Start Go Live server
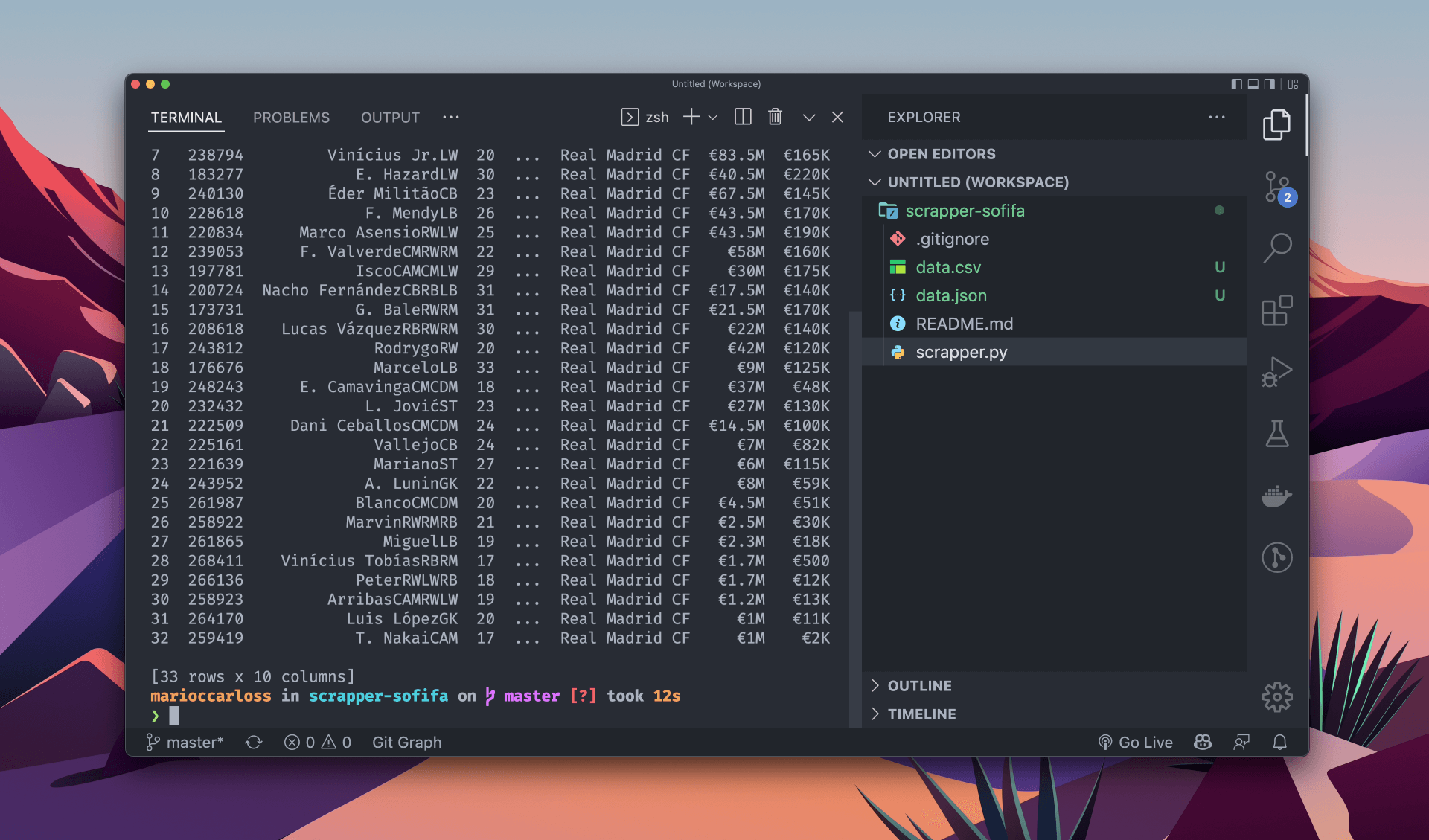This screenshot has width=1429, height=840. [1136, 743]
